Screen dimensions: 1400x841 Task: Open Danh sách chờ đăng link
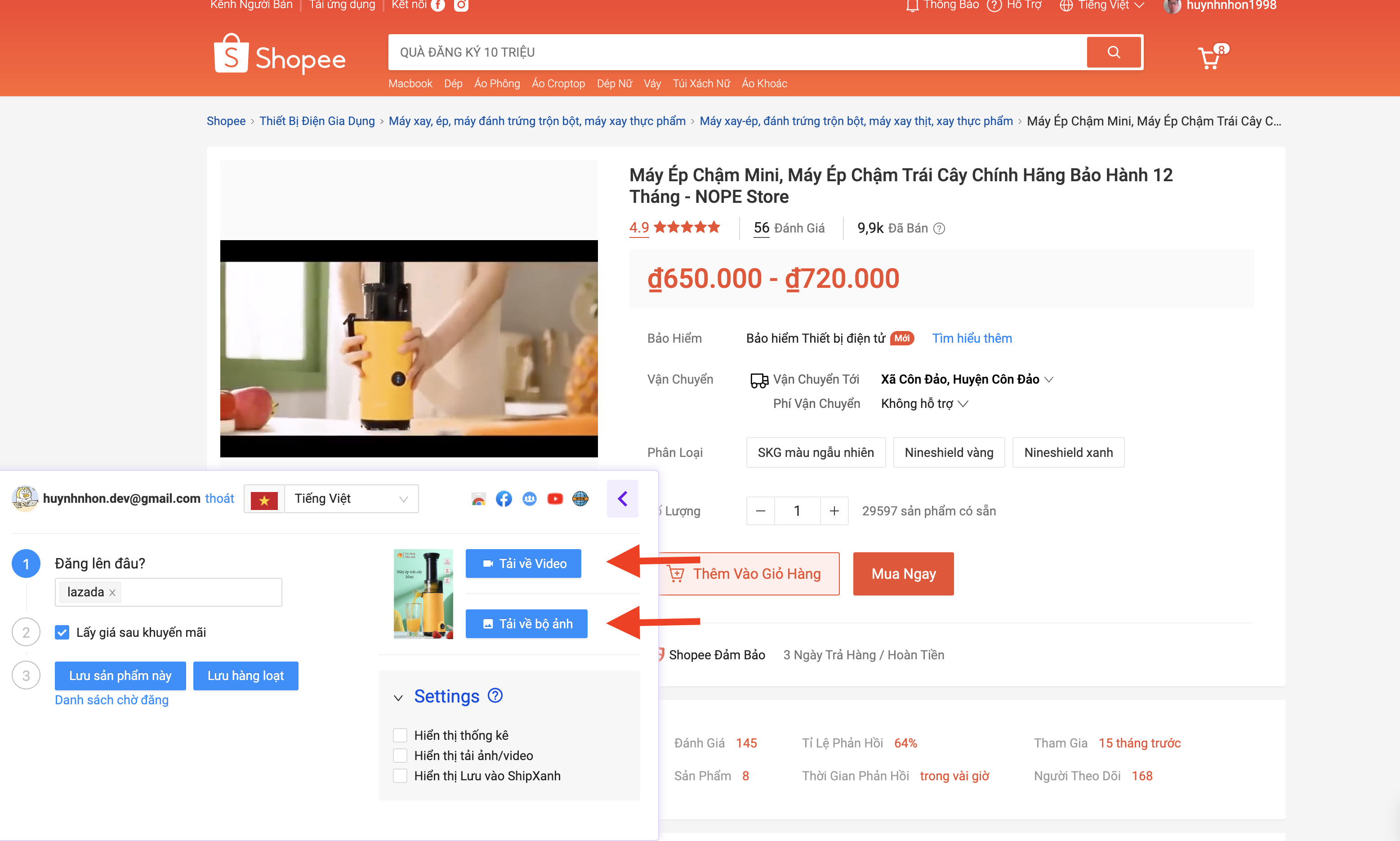[x=111, y=700]
